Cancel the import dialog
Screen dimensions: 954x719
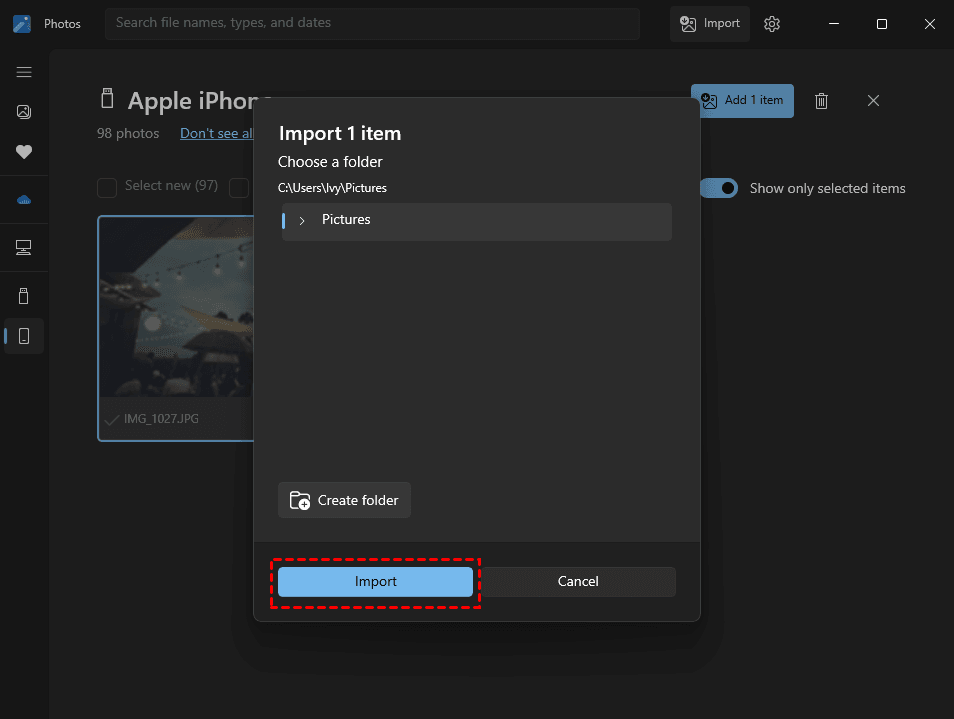(578, 582)
